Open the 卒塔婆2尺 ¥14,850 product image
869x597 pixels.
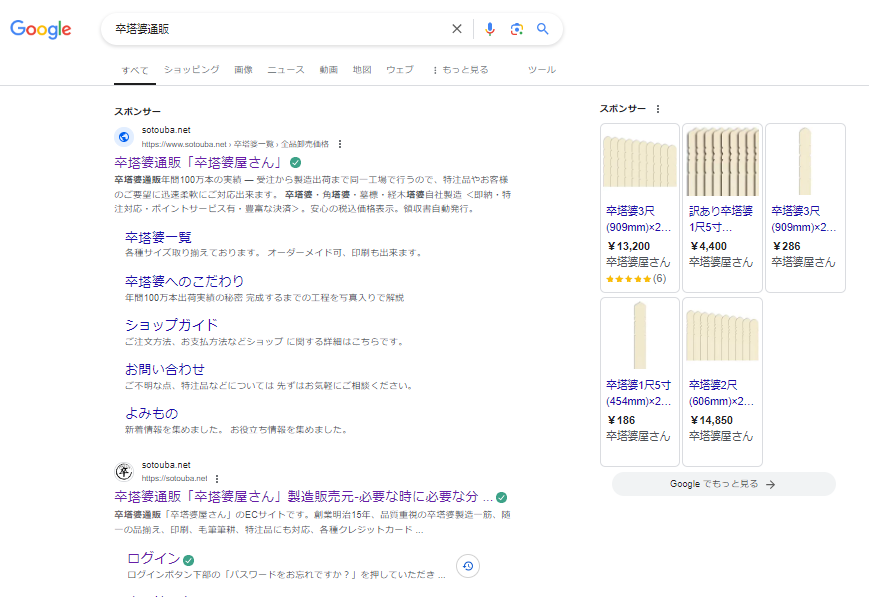coord(723,335)
